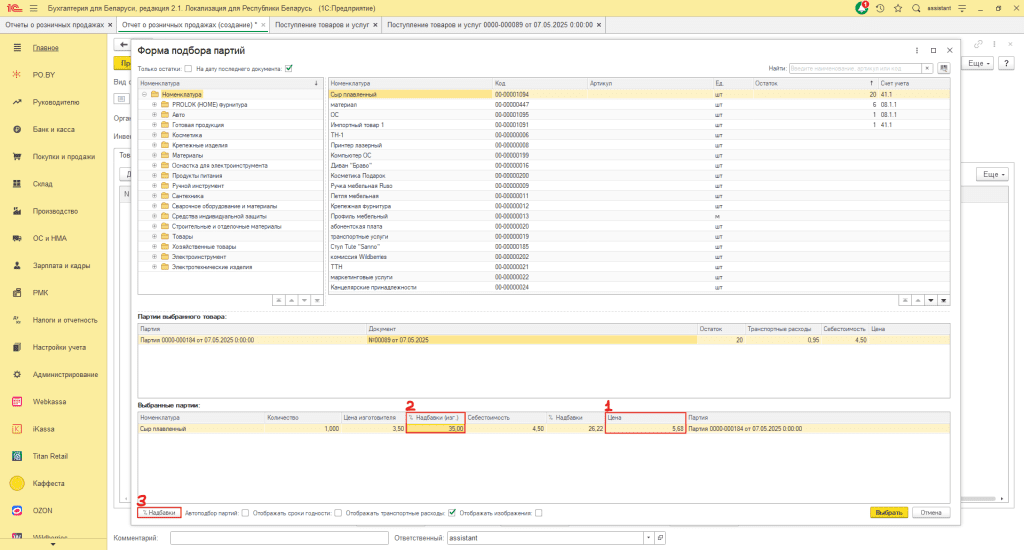This screenshot has width=1024, height=550.
Task: Click the back arrow in document form
Action: (x=123, y=44)
